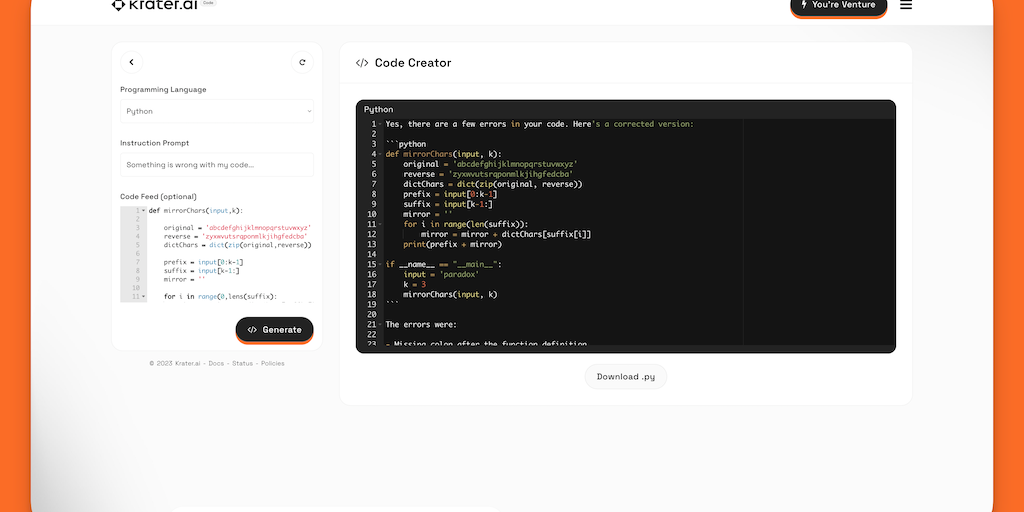Collapse code fold at output line 4

click(380, 154)
